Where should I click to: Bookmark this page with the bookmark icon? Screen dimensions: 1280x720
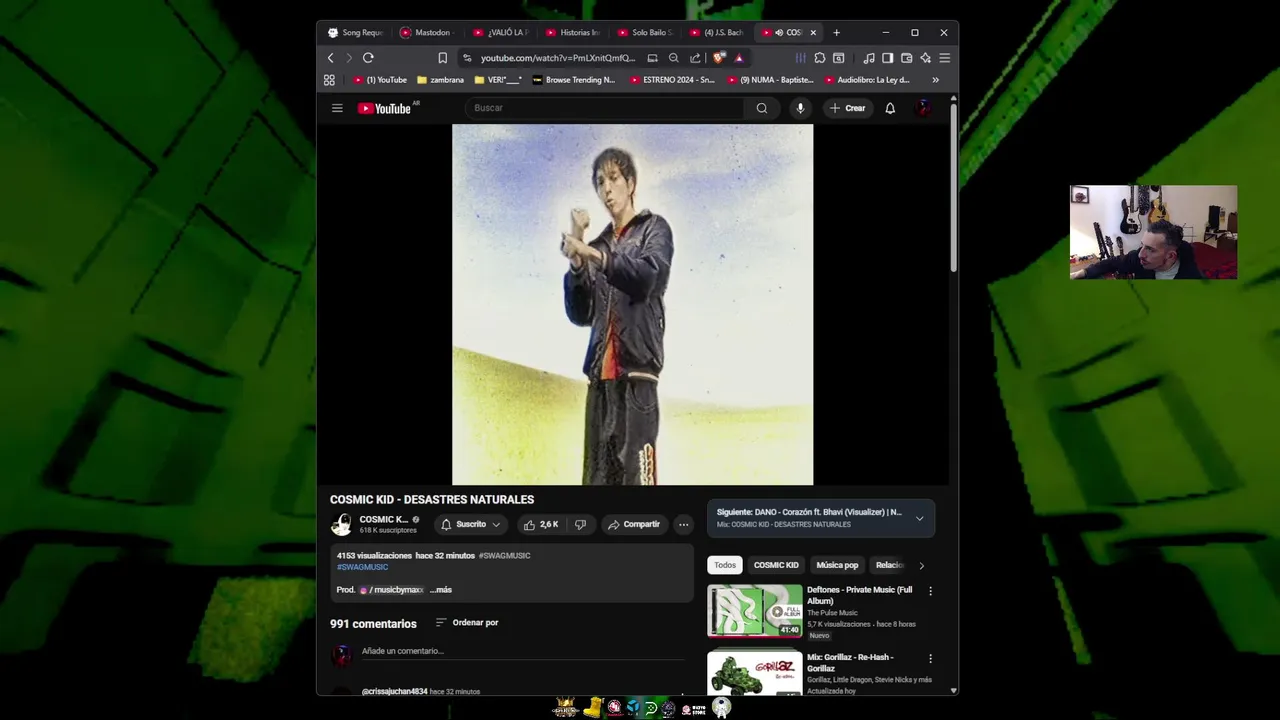pos(443,58)
